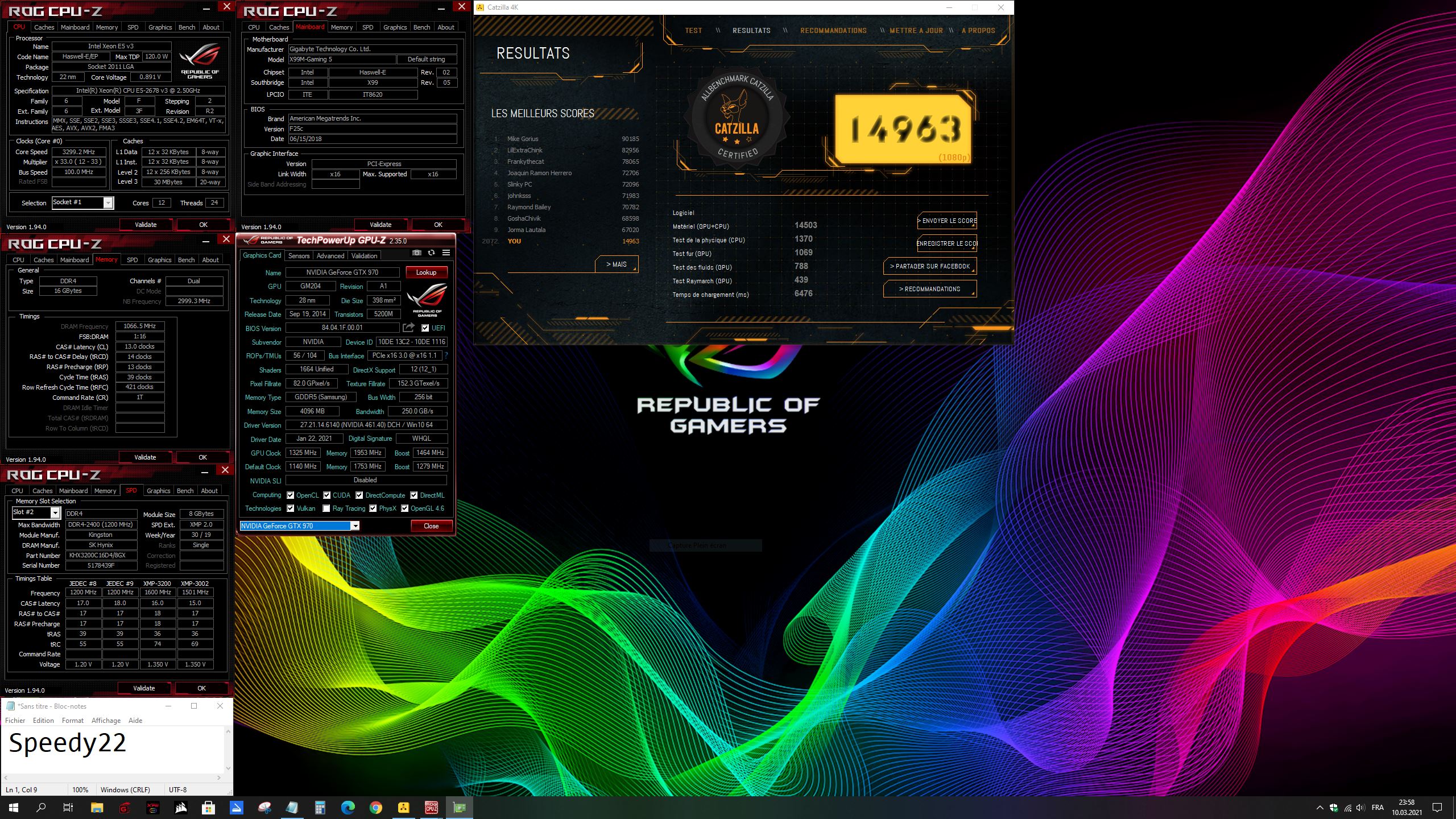Open Google Chrome from the taskbar

pyautogui.click(x=375, y=808)
